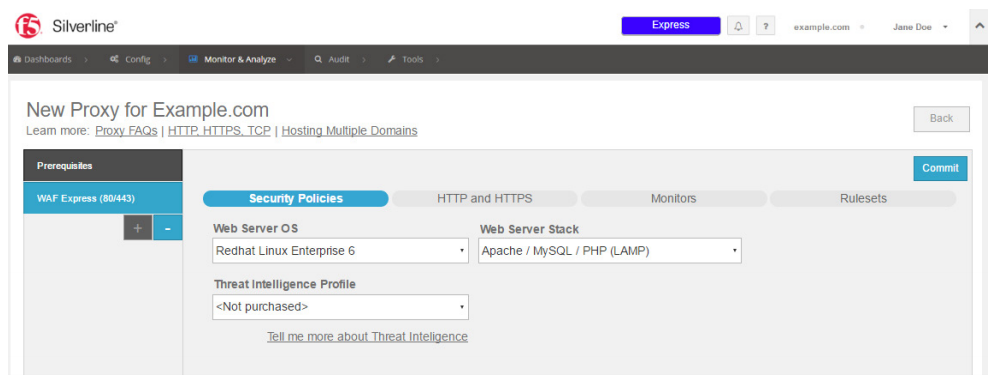Open the Threat Intelligence Profile dropdown
This screenshot has width=996, height=383.
tap(340, 307)
